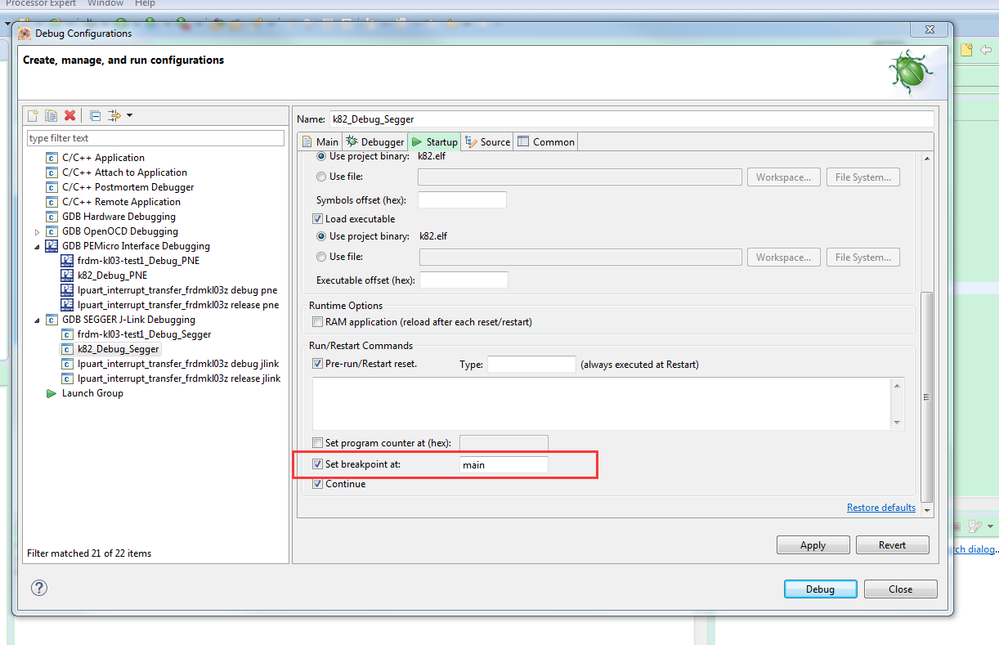This screenshot has width=999, height=645.
Task: Select C/C++ Attach to Application type
Action: coord(124,172)
